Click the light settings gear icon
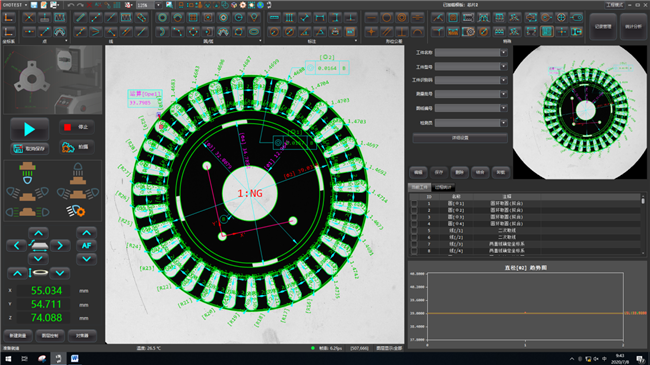 pyautogui.click(x=76, y=212)
